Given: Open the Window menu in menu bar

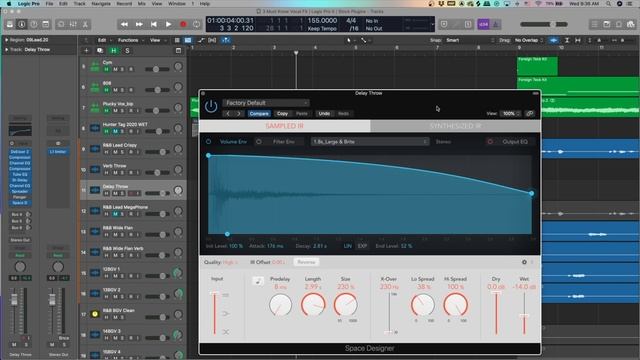Looking at the screenshot, I should (177, 4).
